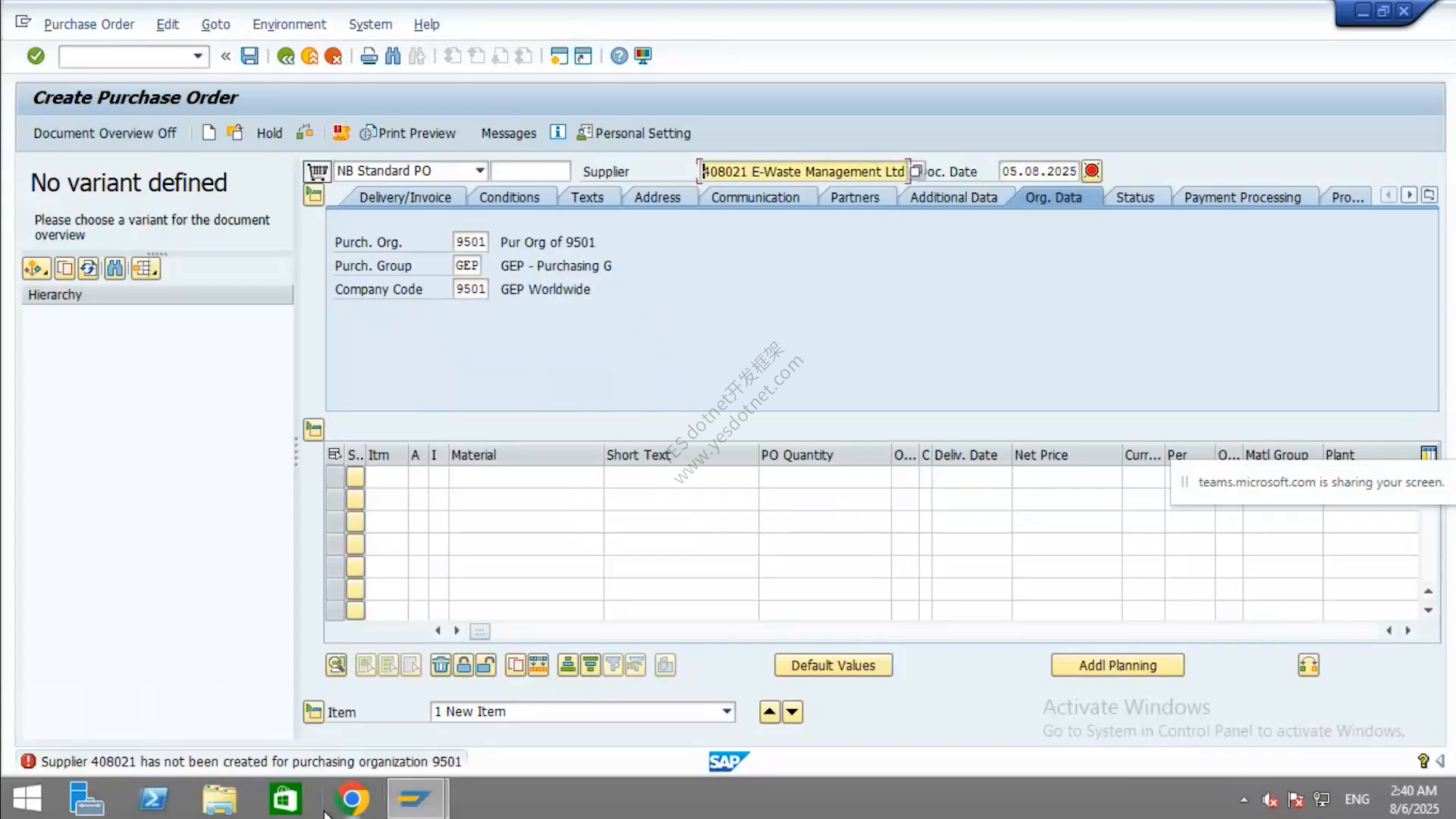This screenshot has width=1456, height=819.
Task: Open Print Preview
Action: [408, 133]
